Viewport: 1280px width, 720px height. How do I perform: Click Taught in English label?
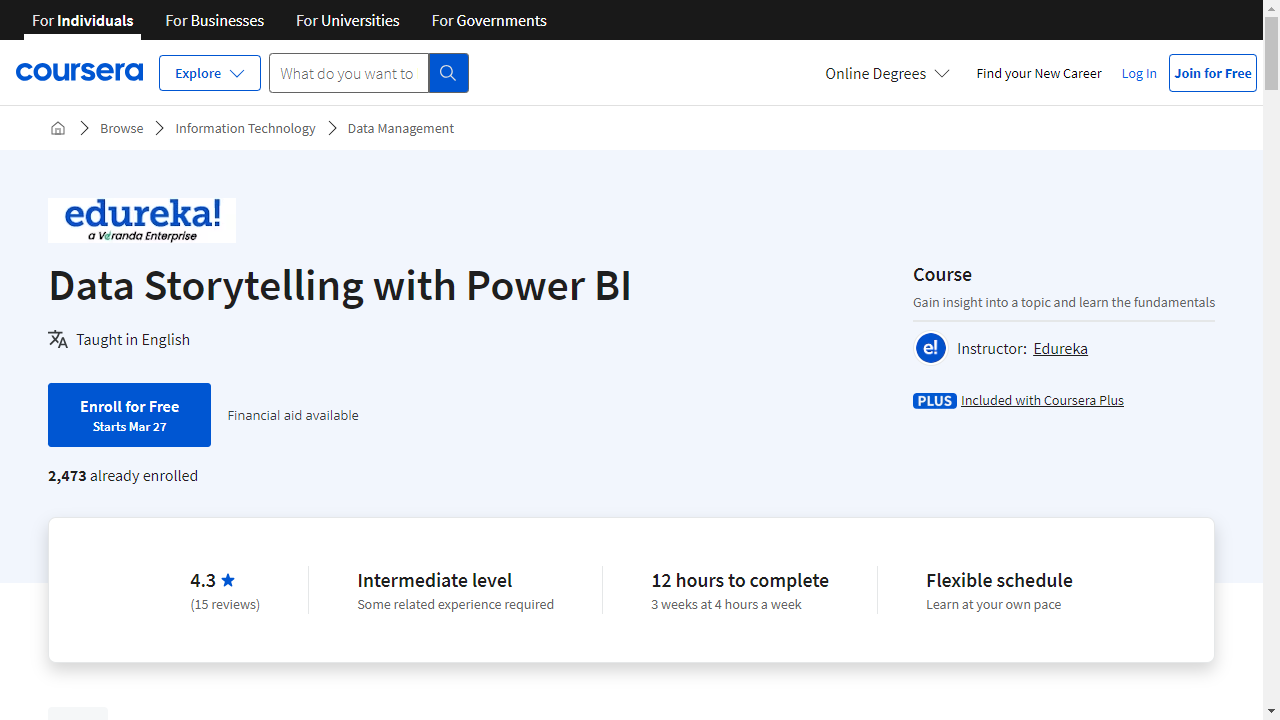(133, 339)
